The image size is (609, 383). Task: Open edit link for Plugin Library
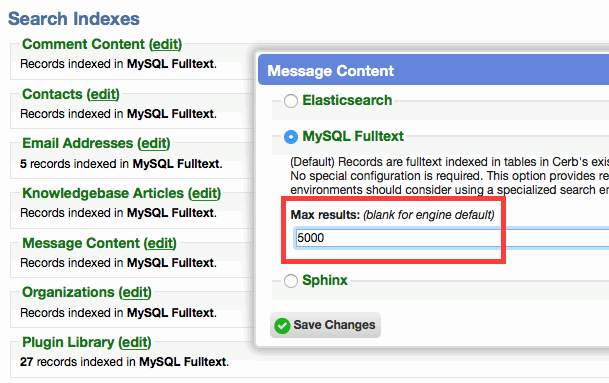tap(135, 343)
